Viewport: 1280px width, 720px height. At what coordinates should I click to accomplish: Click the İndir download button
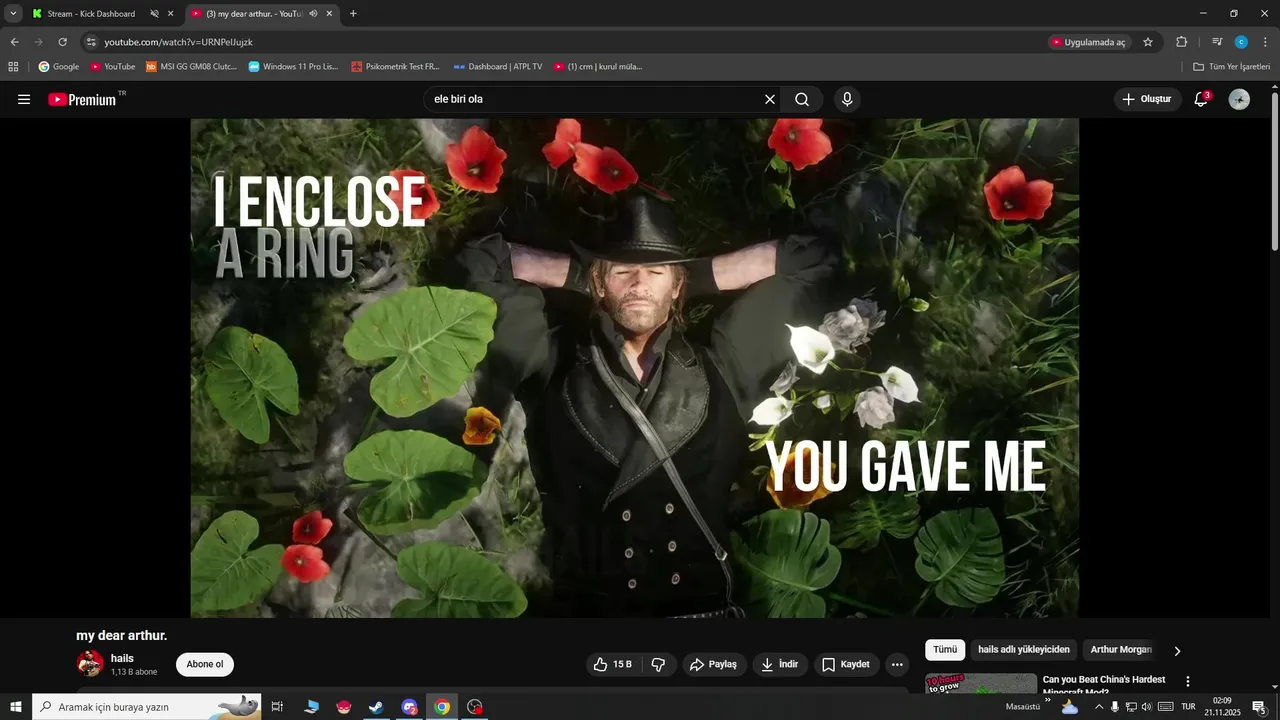[780, 664]
